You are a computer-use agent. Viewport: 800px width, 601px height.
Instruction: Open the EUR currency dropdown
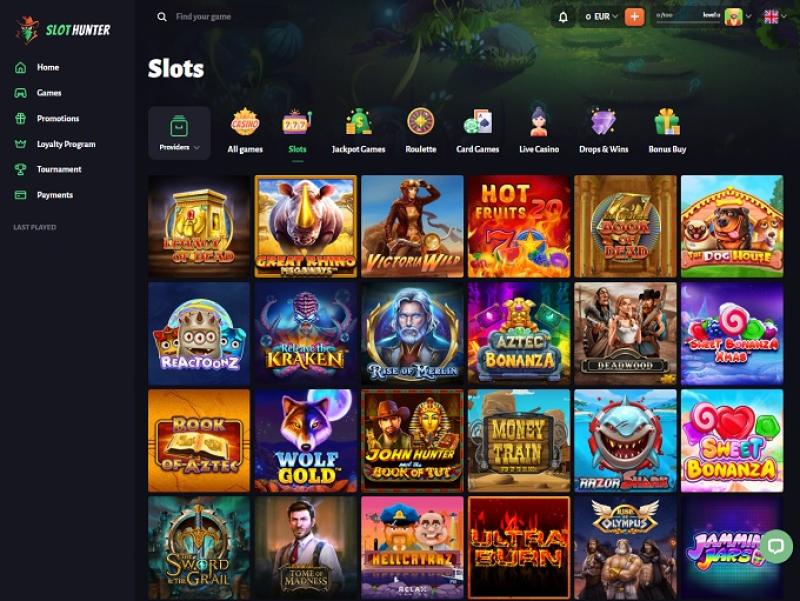(x=601, y=17)
